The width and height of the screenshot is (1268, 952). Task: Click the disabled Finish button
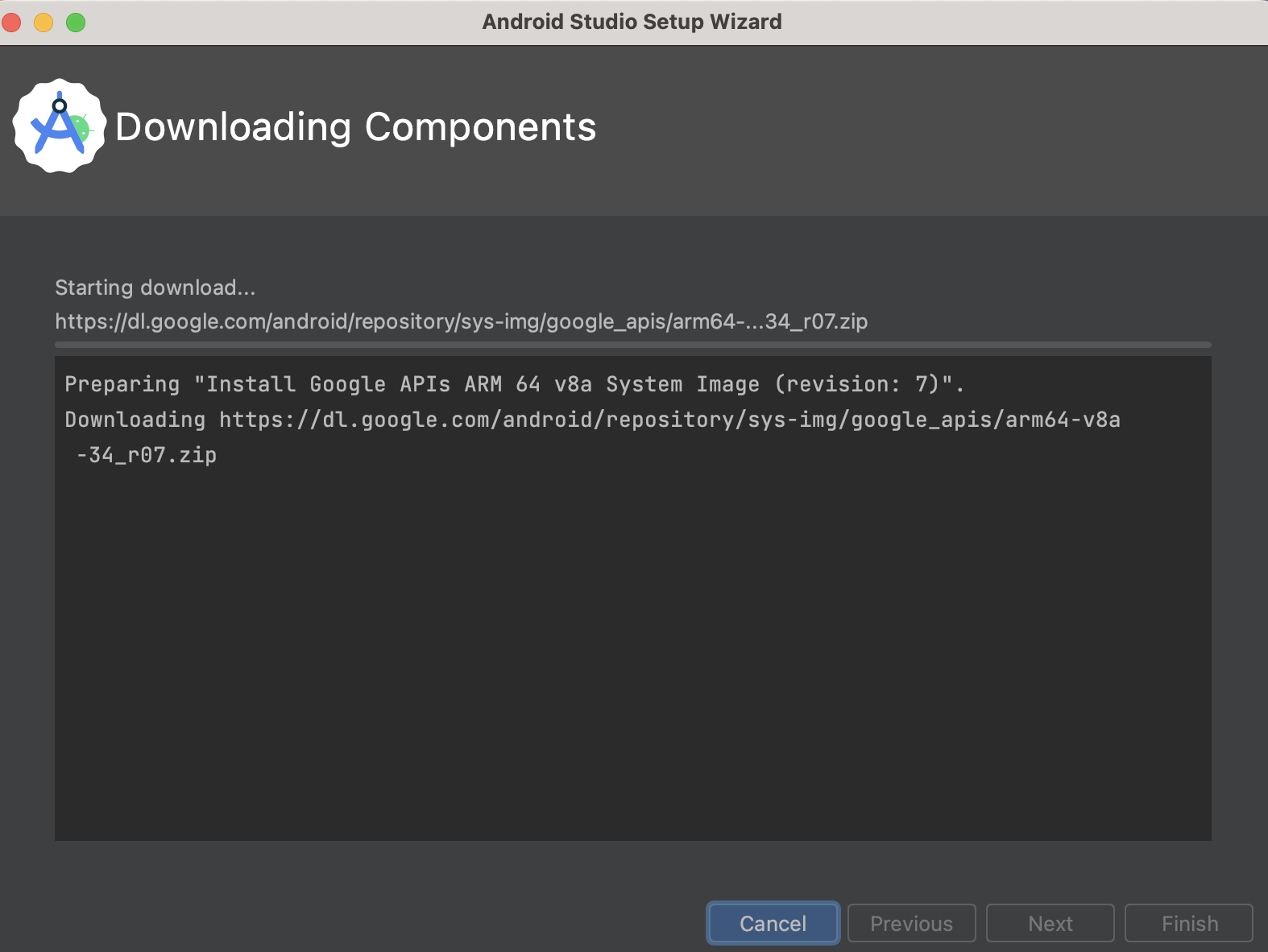point(1189,923)
